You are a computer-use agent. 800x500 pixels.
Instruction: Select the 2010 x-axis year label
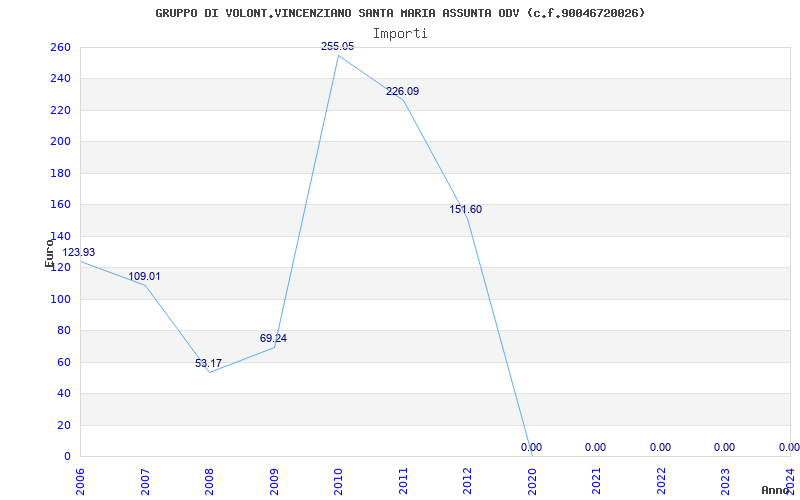click(338, 482)
